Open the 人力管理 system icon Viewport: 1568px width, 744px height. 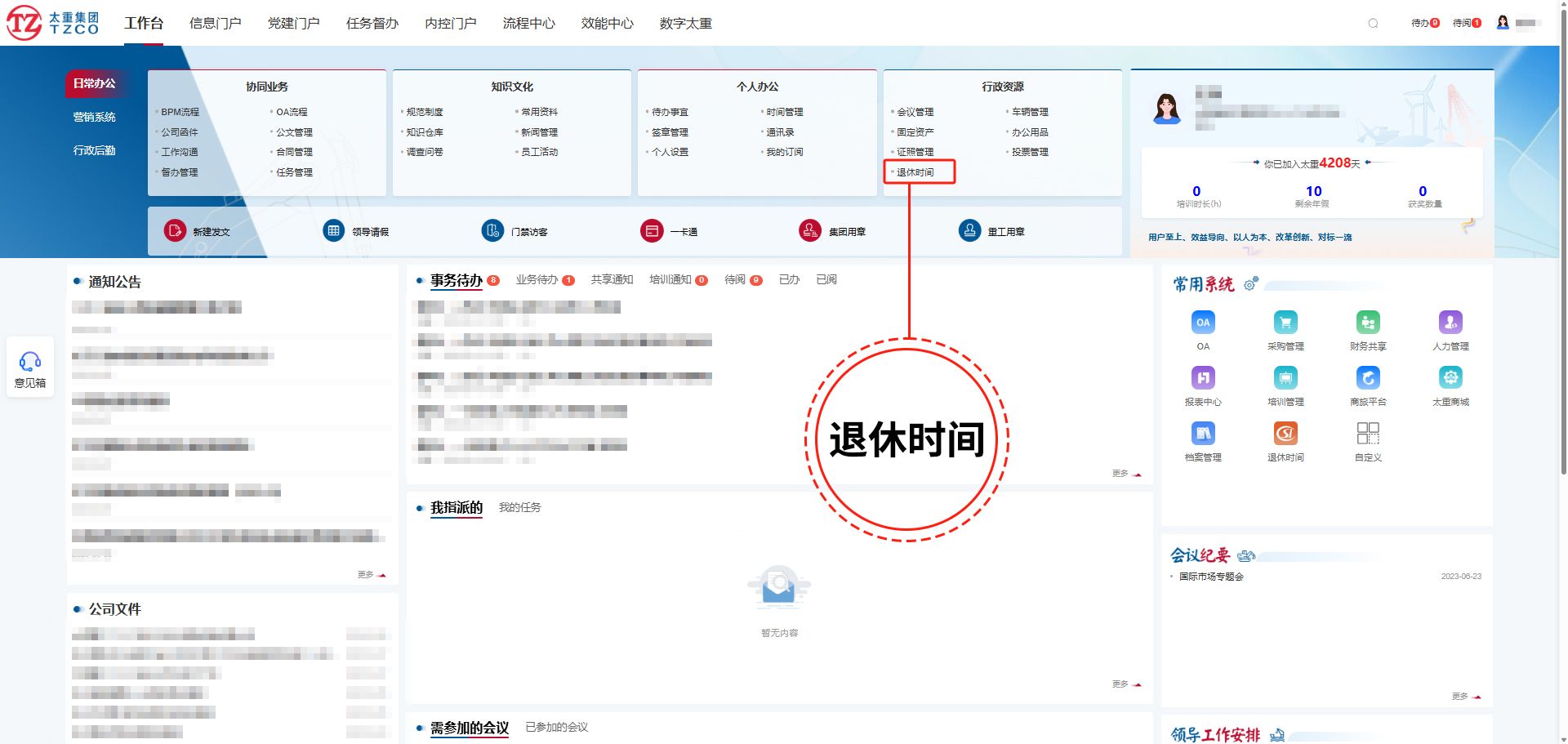pos(1450,323)
